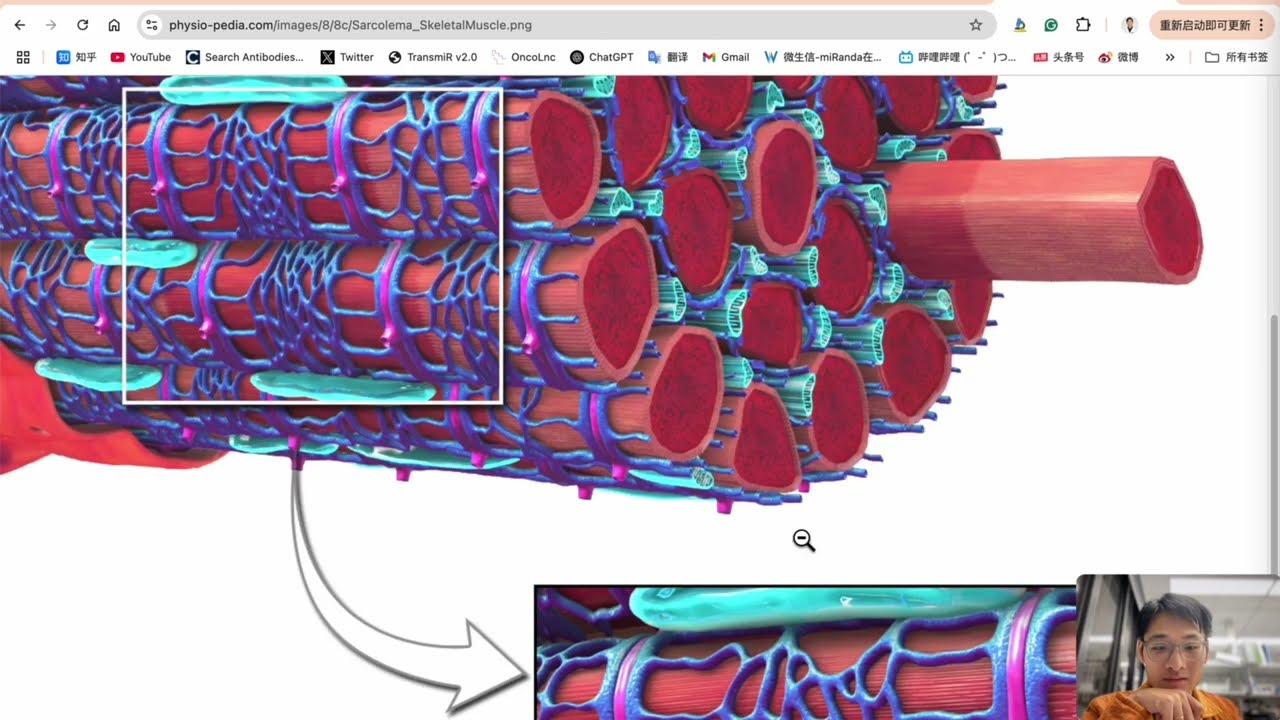Open the browser home page
Image resolution: width=1280 pixels, height=720 pixels.
pos(114,25)
